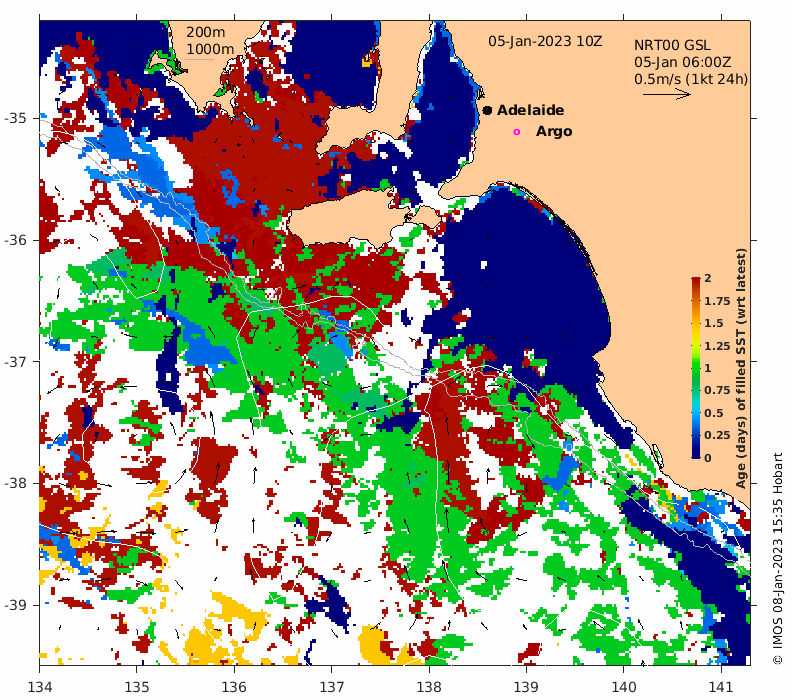
Task: Click the longitude axis label 135
Action: point(137,687)
